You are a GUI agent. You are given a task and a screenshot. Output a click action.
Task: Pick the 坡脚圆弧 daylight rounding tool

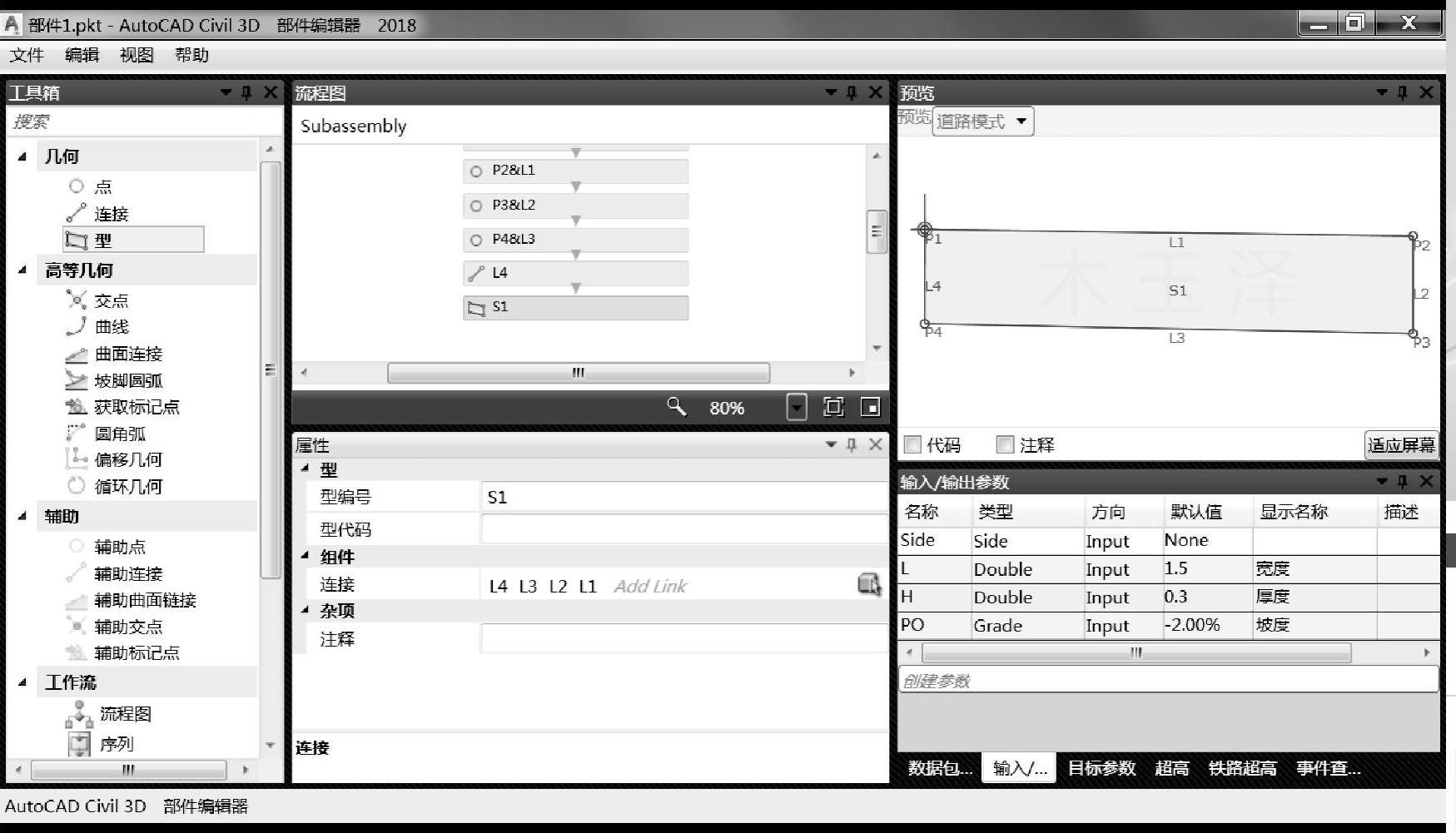point(114,380)
